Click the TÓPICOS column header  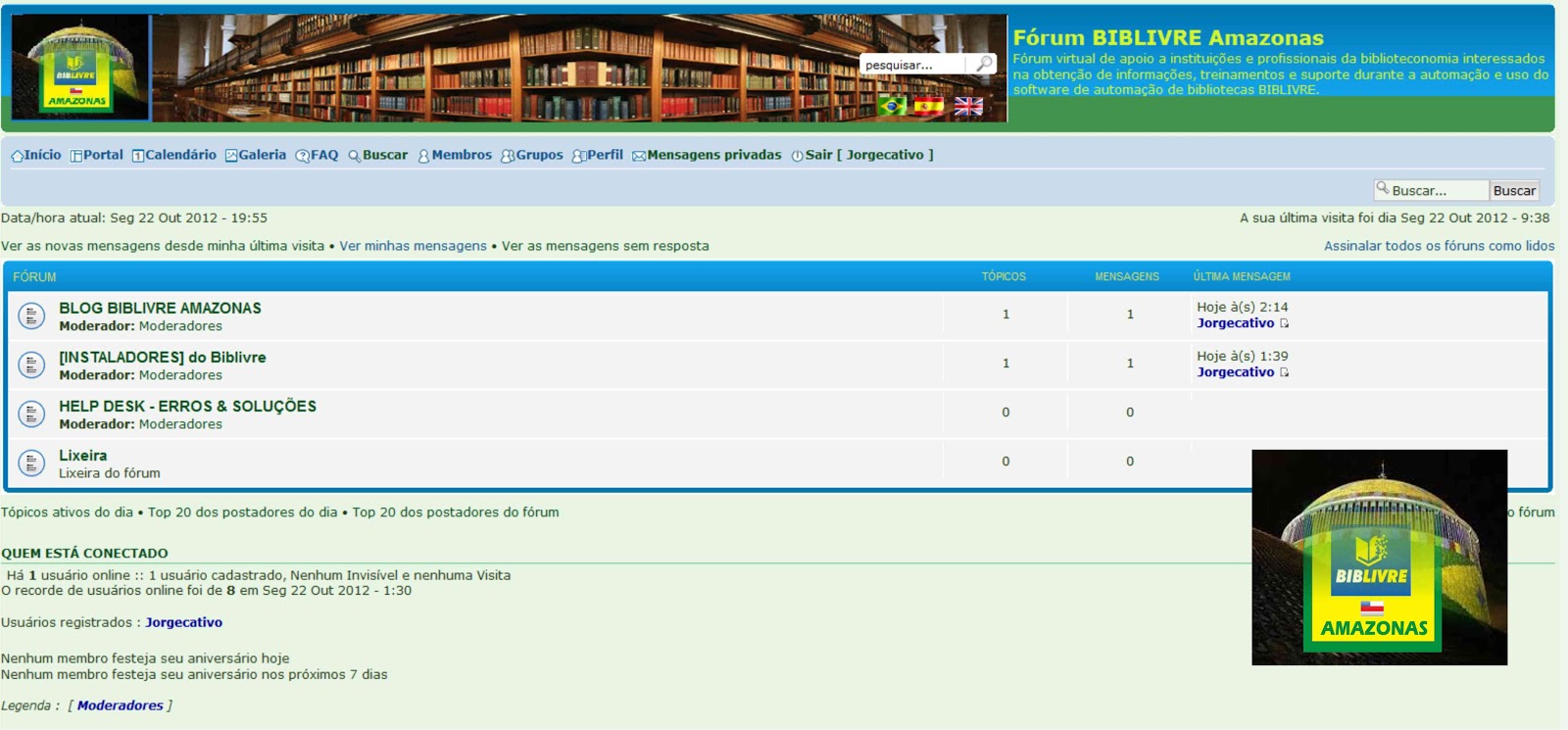point(1004,277)
